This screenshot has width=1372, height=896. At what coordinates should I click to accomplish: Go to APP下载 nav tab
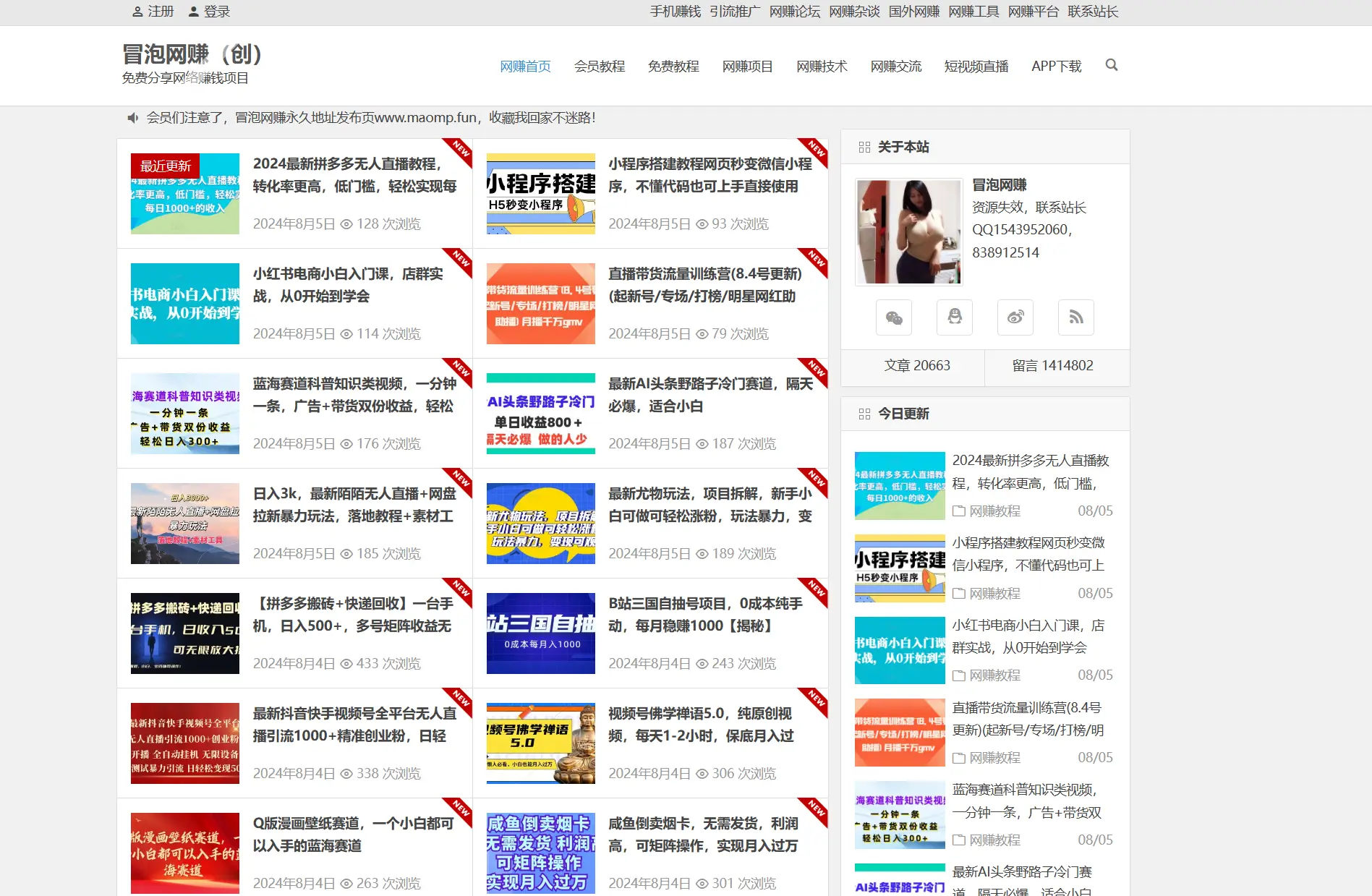1057,67
